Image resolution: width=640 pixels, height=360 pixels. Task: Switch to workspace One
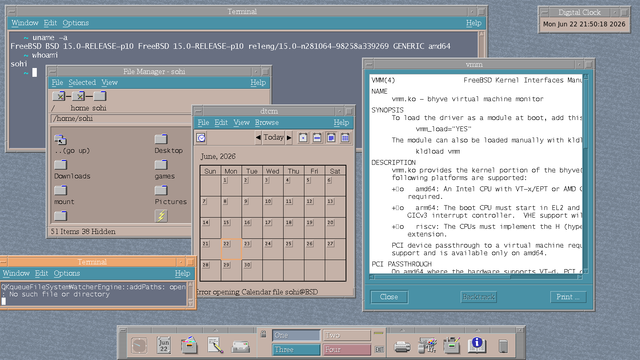(296, 335)
